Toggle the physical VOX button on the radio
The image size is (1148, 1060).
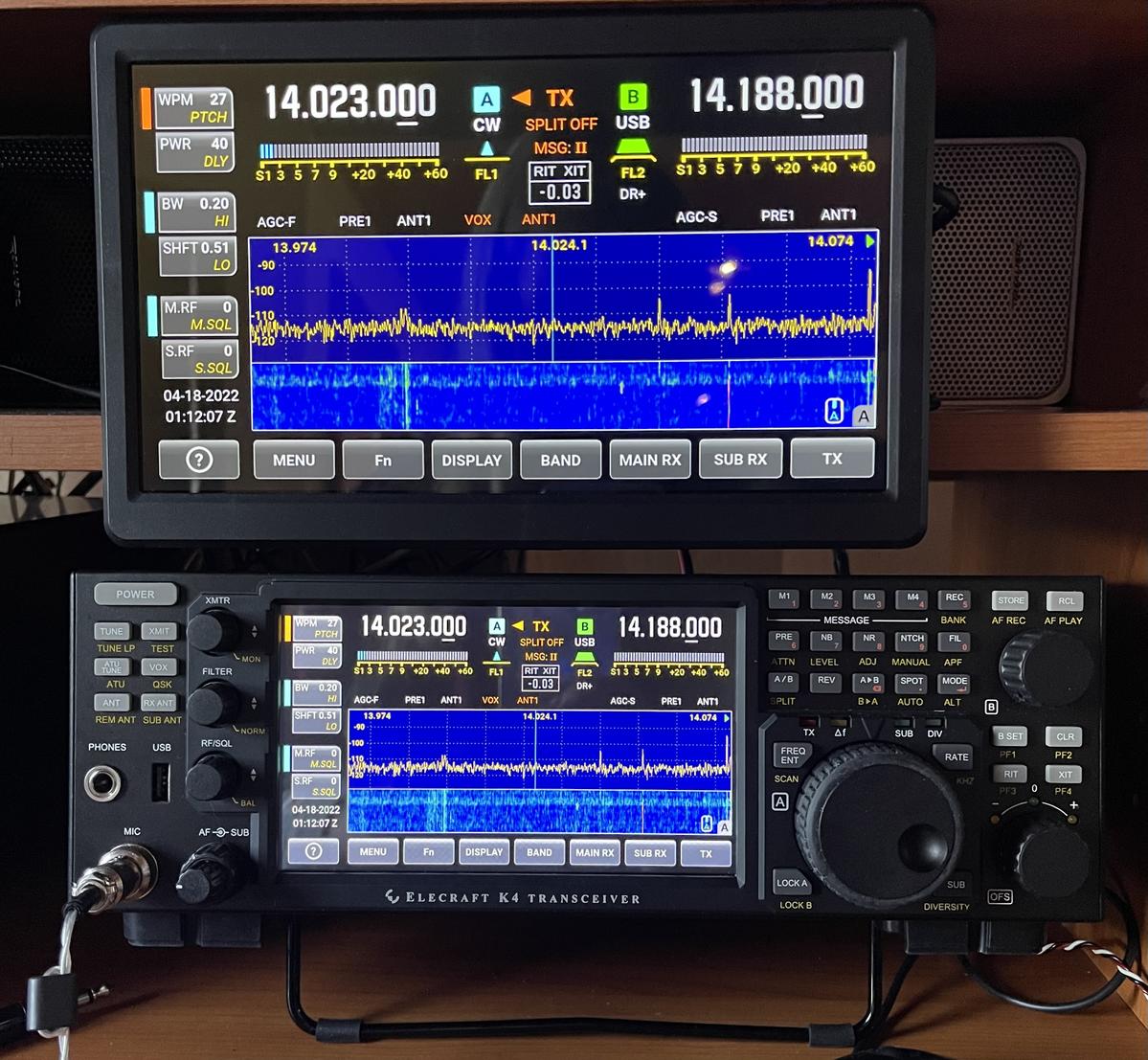click(x=159, y=667)
